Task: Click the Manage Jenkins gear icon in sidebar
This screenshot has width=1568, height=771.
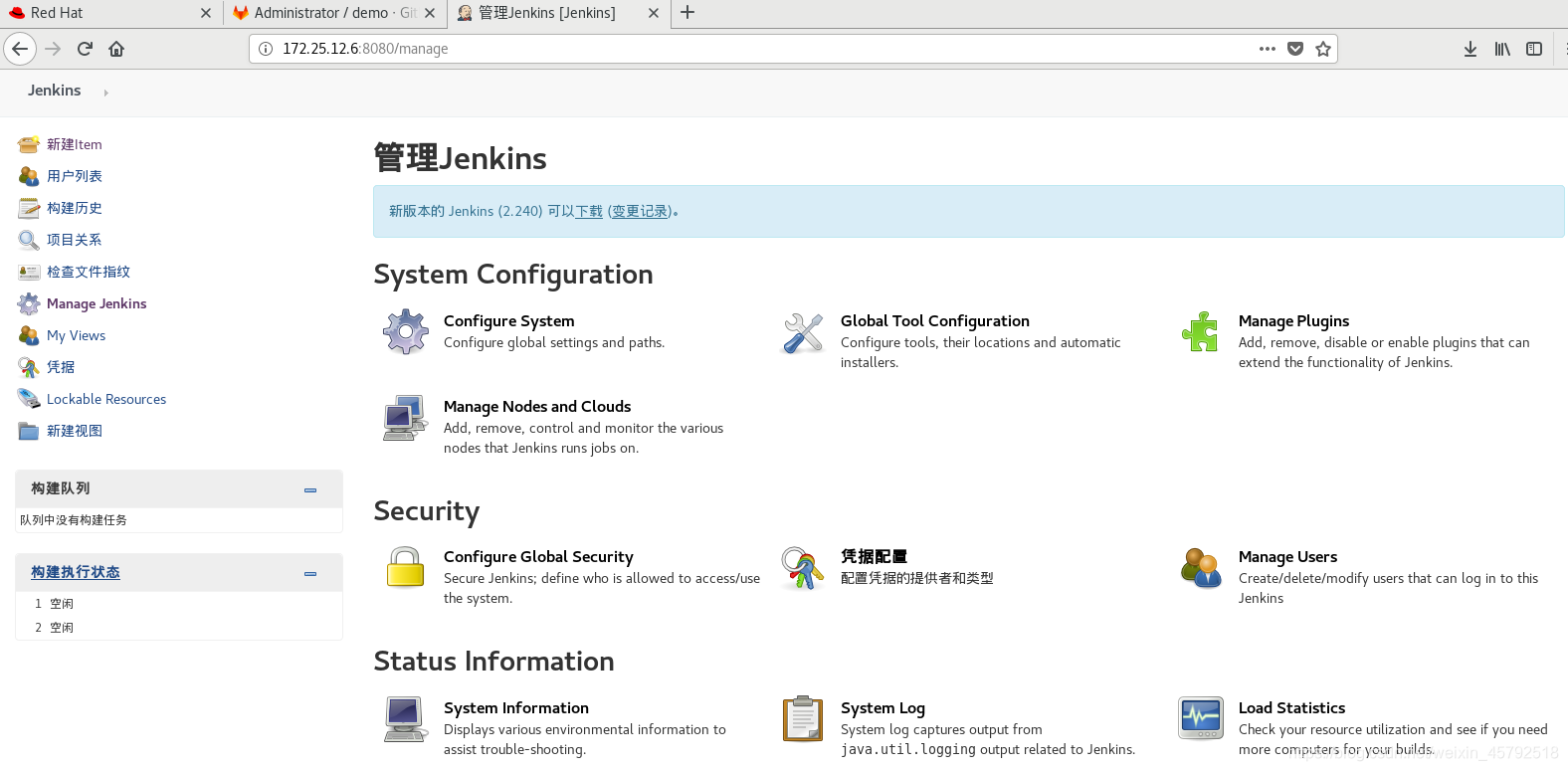Action: pos(29,303)
